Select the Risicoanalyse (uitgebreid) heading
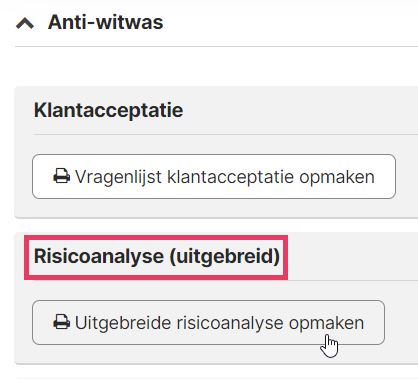 (x=157, y=256)
